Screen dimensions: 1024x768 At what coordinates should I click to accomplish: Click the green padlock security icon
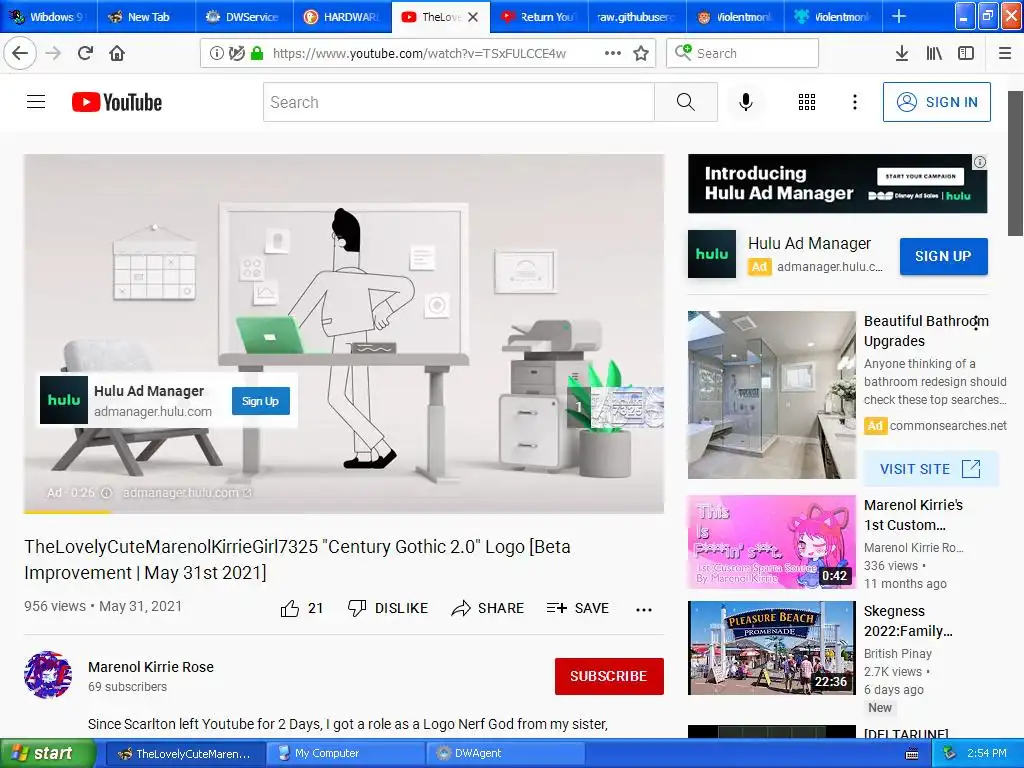[x=257, y=53]
